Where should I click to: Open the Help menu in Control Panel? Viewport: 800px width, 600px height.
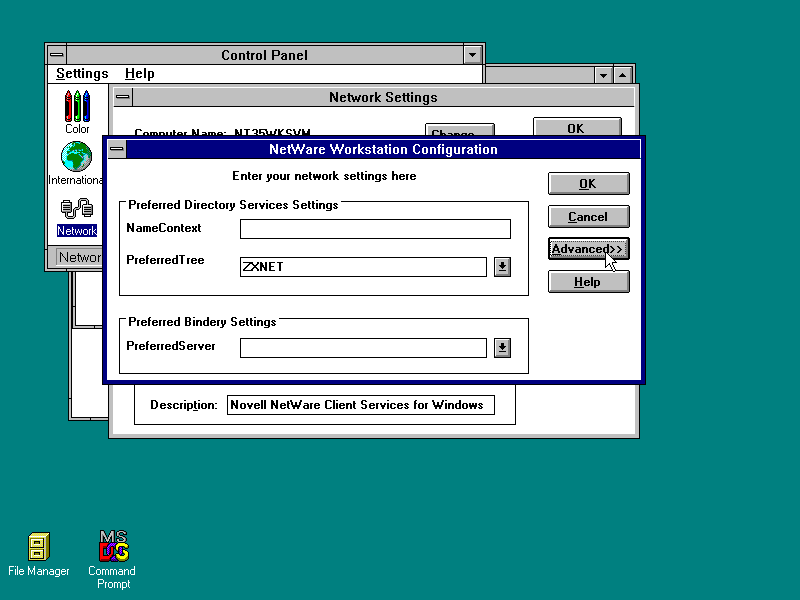[139, 73]
